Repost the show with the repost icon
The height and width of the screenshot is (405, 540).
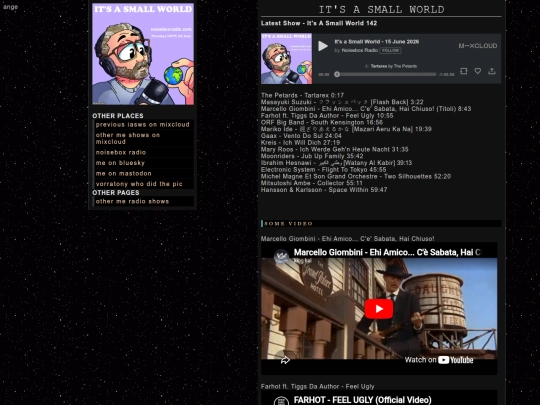tap(464, 71)
